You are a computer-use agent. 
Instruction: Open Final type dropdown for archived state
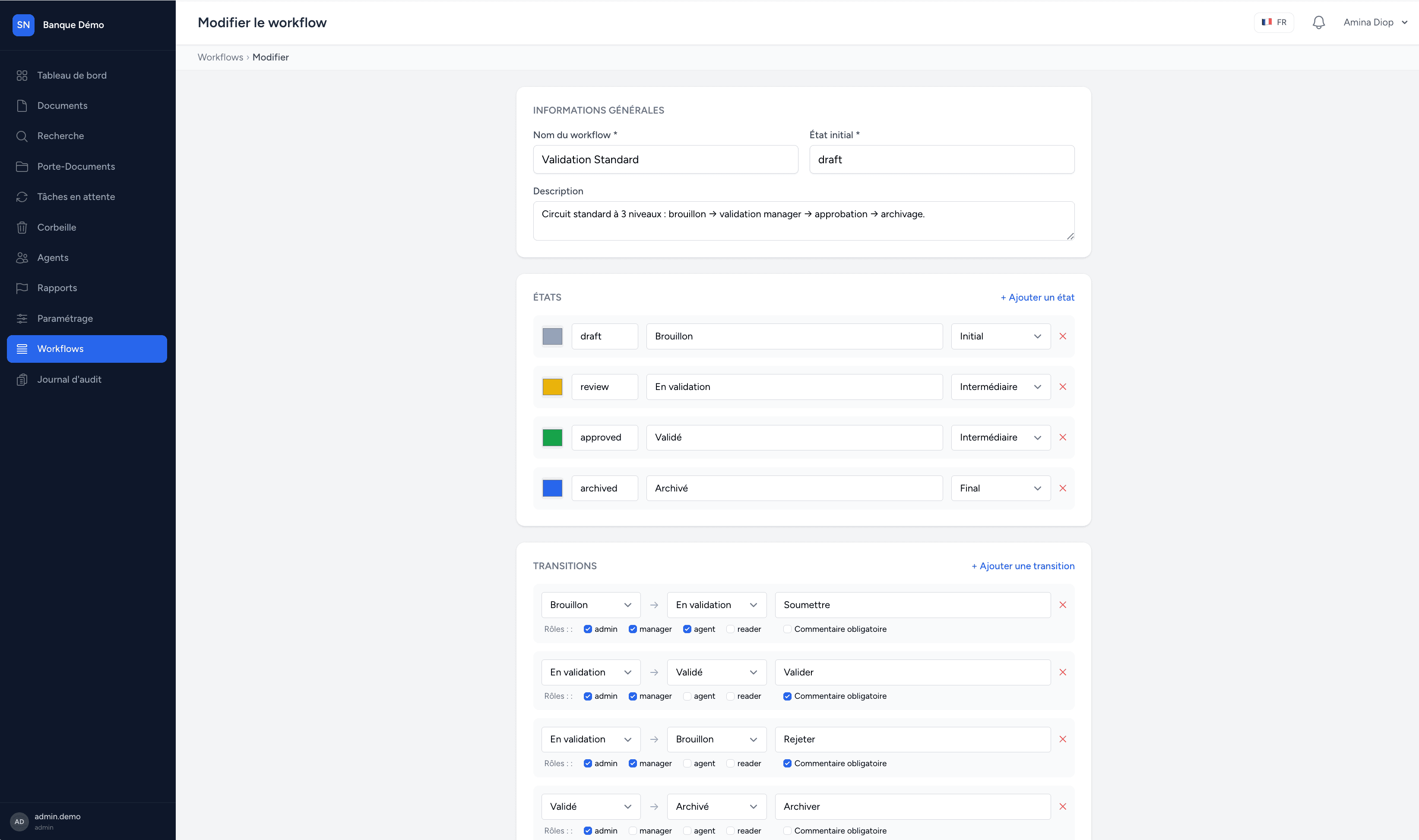coord(1000,488)
